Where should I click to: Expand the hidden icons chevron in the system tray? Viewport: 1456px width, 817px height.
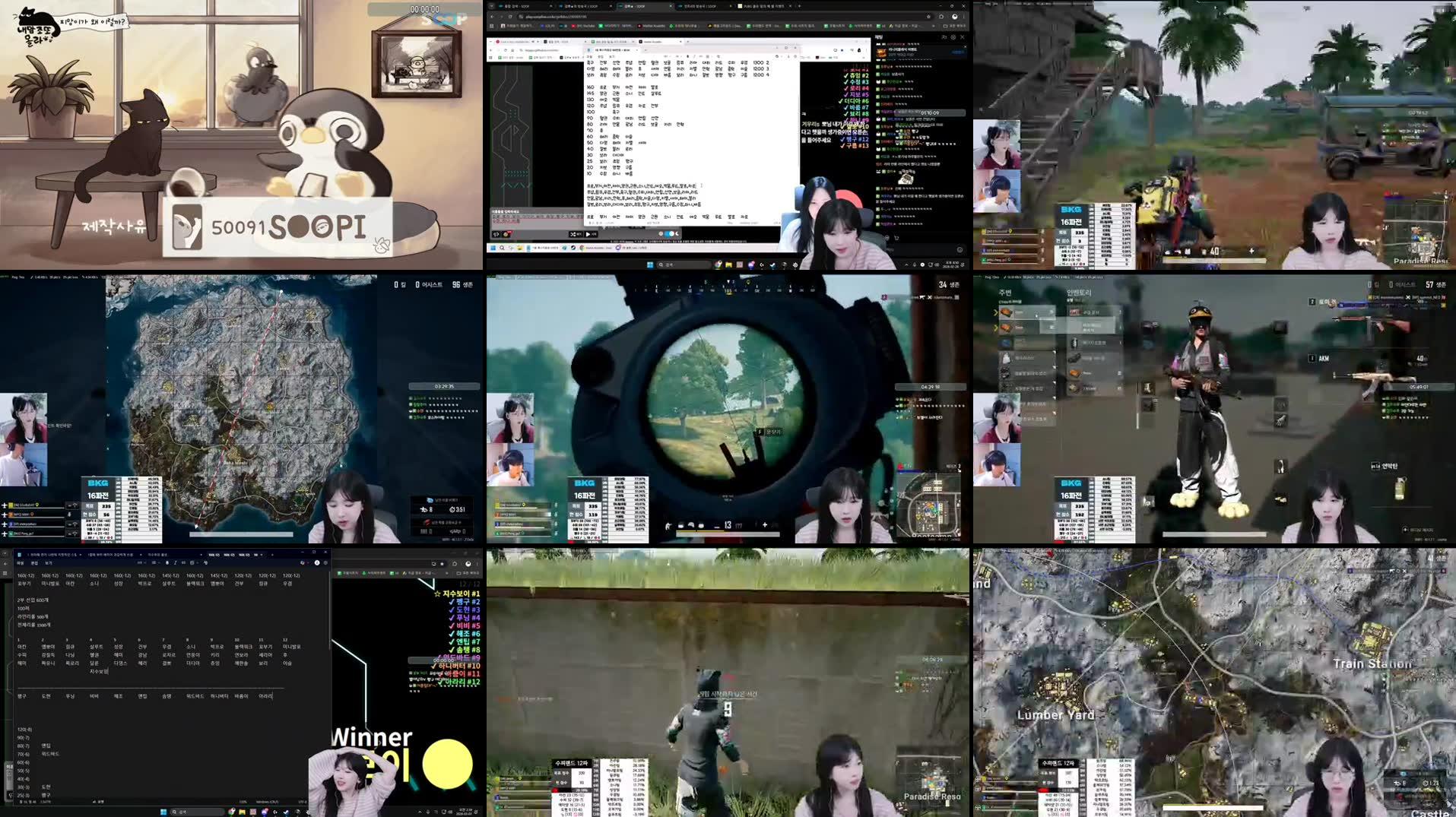pyautogui.click(x=906, y=264)
